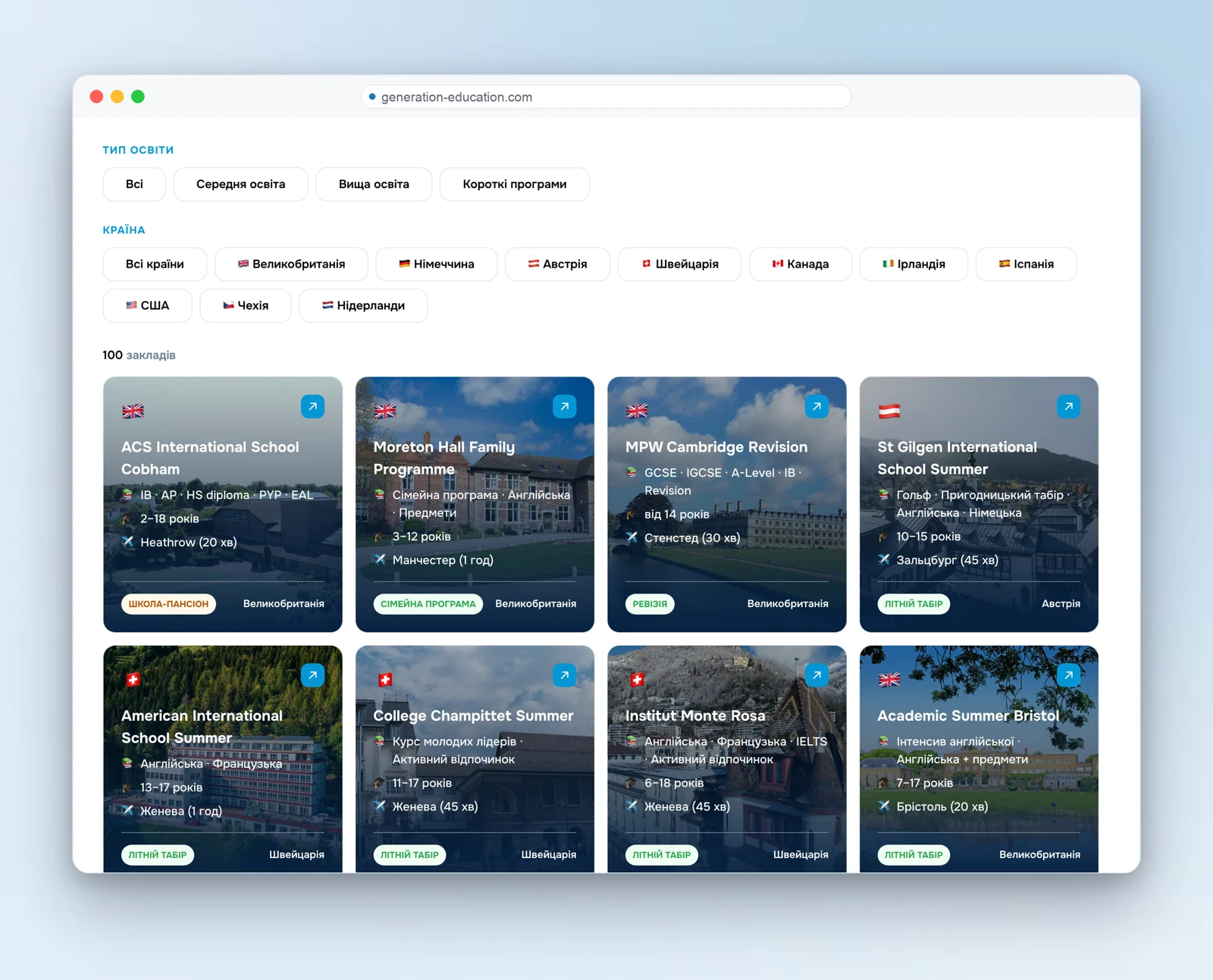This screenshot has width=1213, height=980.
Task: Click books icon beside IB · AP · HS diploma
Action: coord(127,495)
